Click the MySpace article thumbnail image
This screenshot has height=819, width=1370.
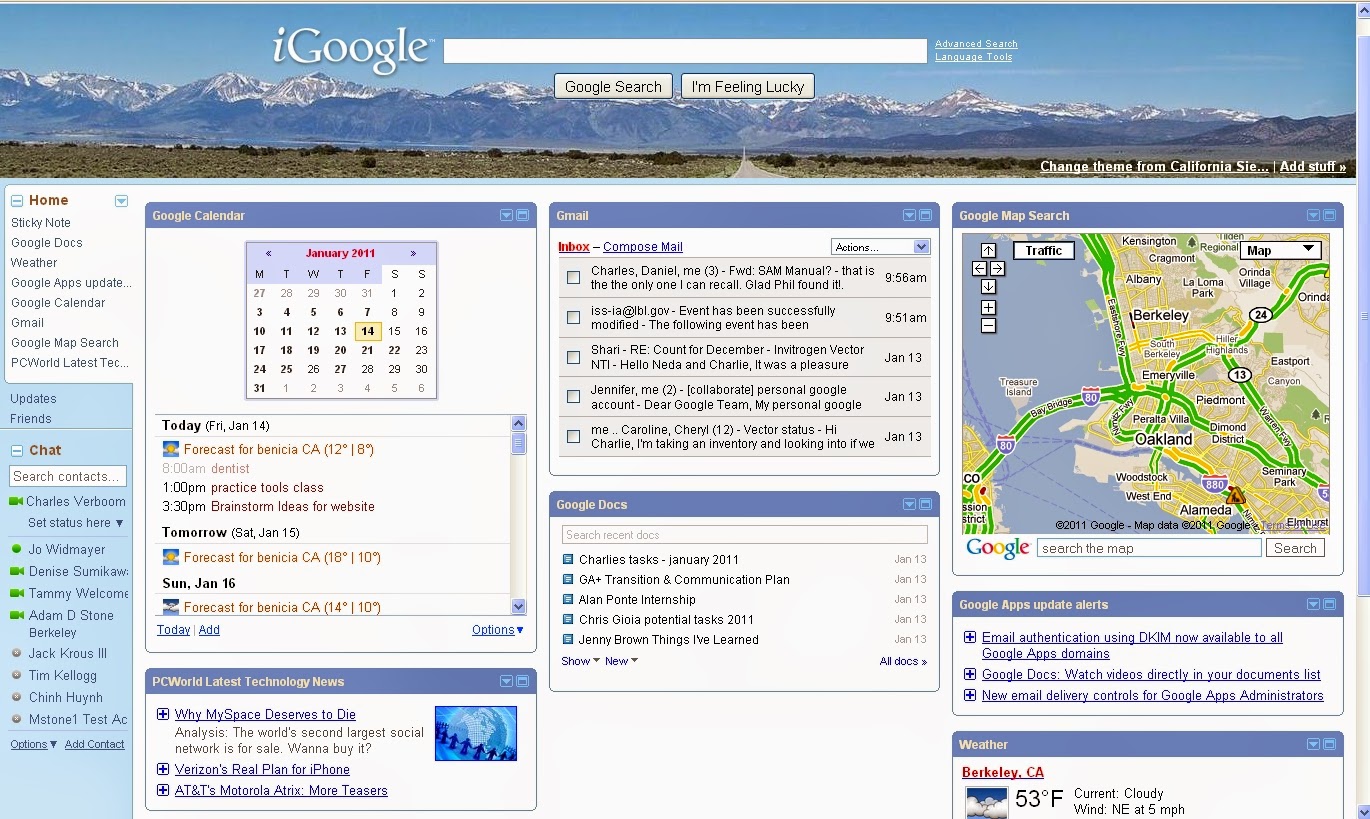(x=476, y=733)
